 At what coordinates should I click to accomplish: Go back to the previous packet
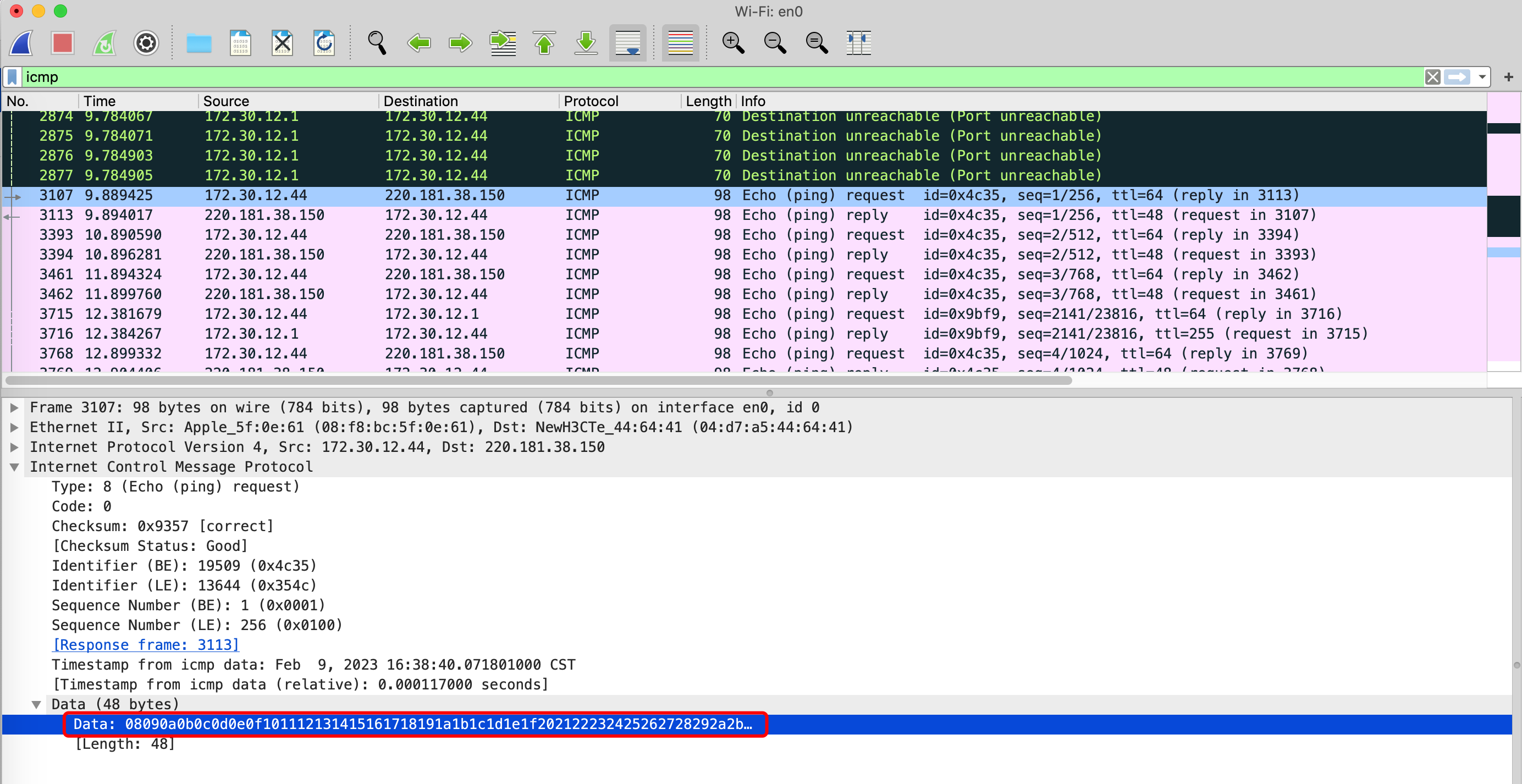(x=419, y=42)
